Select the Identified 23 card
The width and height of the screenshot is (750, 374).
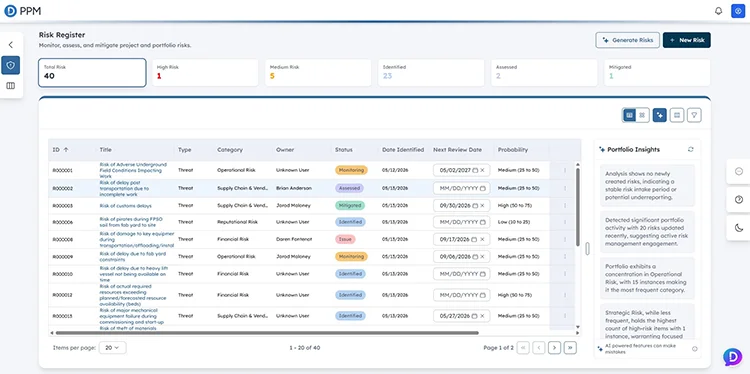[431, 73]
